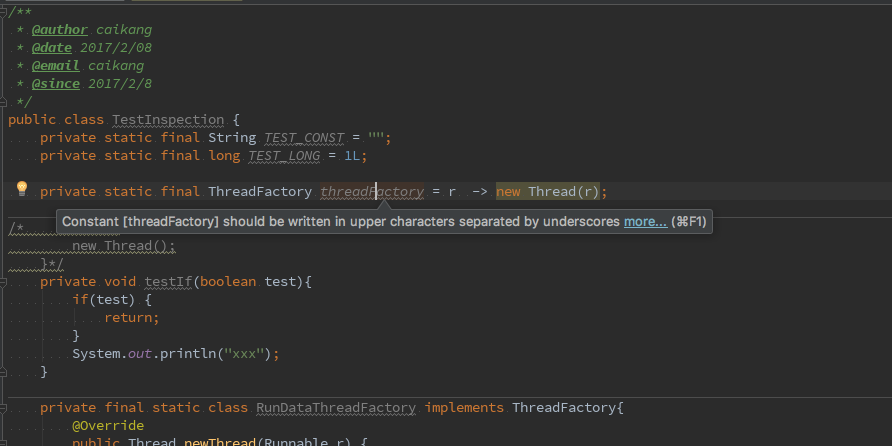Click the RunDataThreadFactory class name
The image size is (892, 446).
(336, 407)
